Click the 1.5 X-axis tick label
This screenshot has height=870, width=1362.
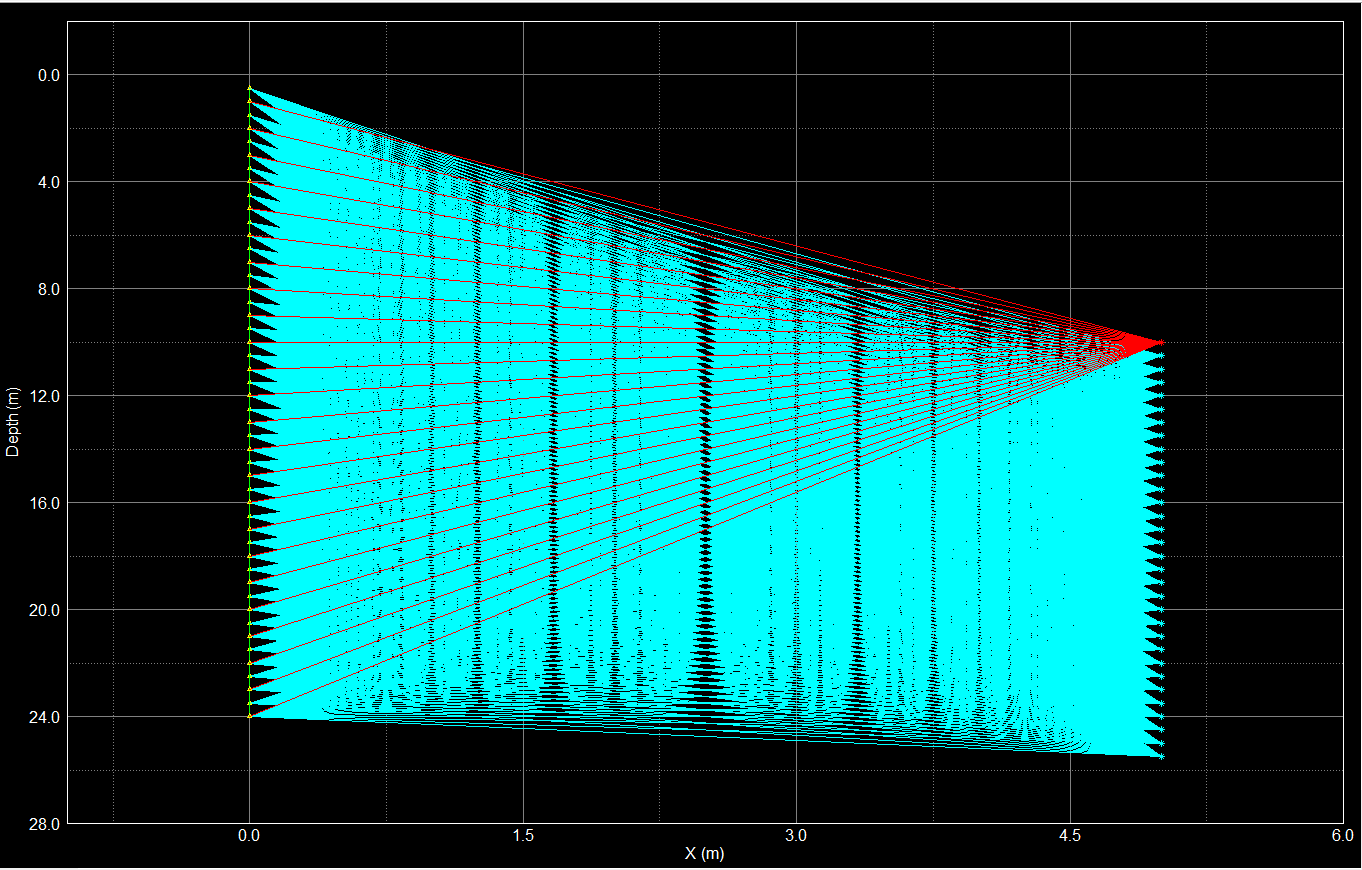[x=523, y=835]
